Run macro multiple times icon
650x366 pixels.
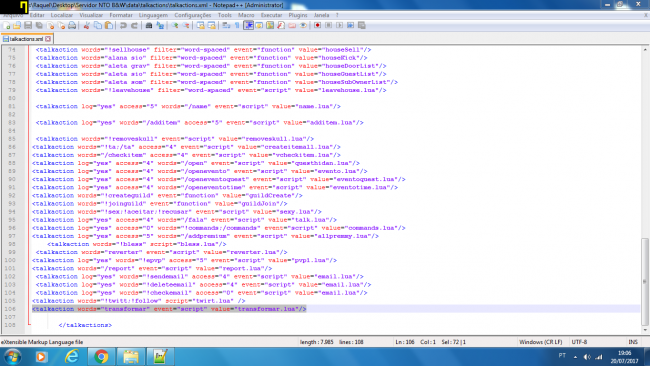350,26
